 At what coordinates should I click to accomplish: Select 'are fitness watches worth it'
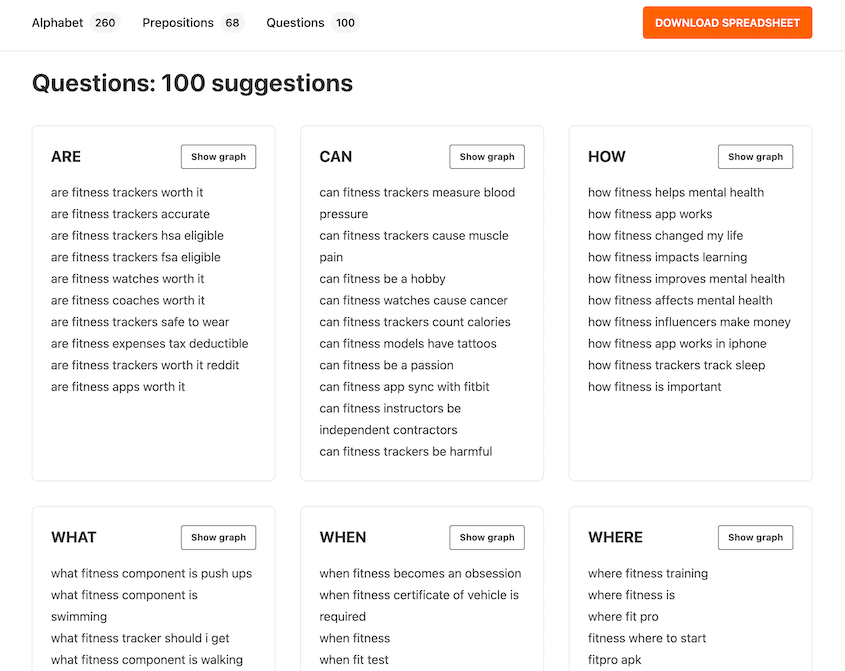(x=128, y=279)
